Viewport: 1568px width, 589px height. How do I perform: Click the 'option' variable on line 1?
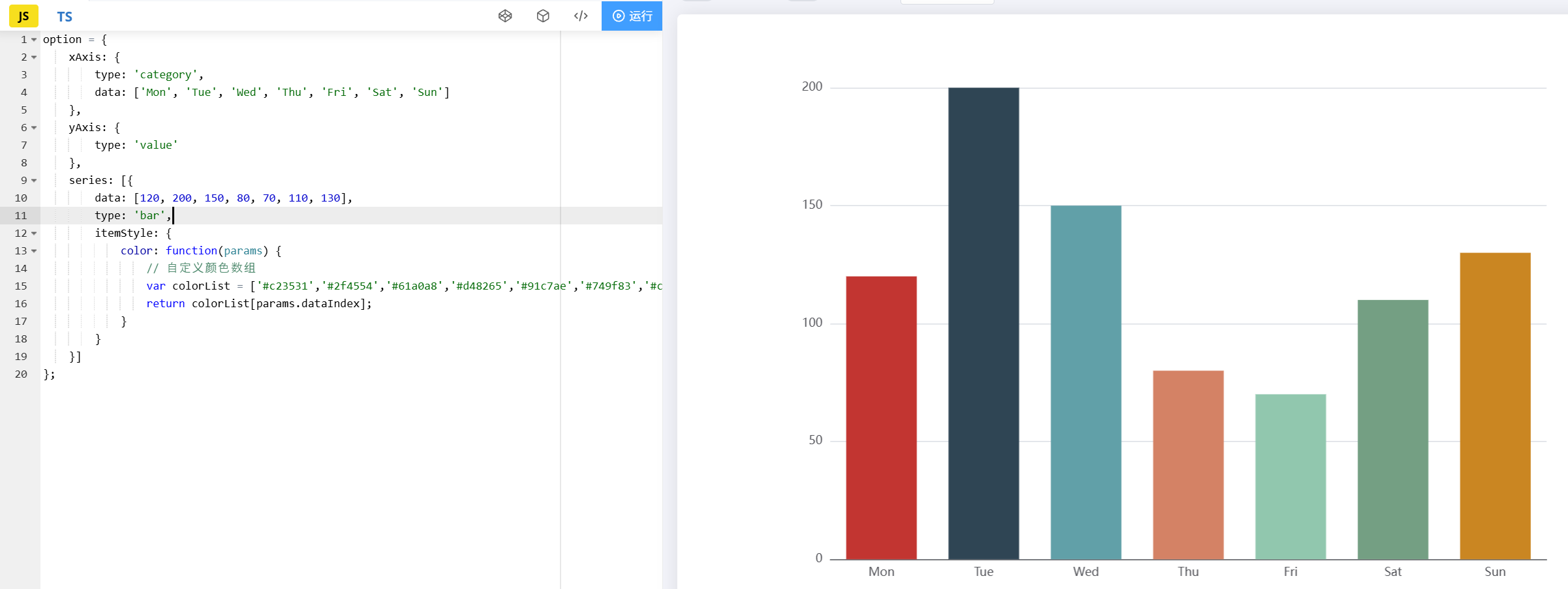click(62, 40)
